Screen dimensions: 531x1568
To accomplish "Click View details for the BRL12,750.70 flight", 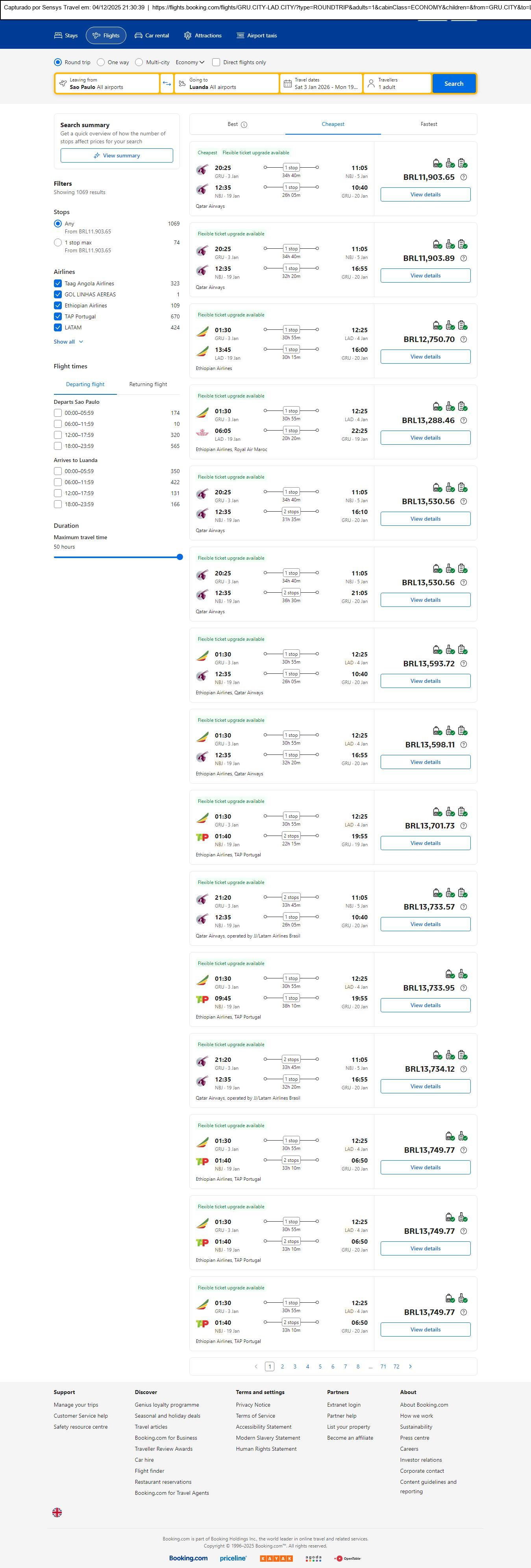I will (x=425, y=357).
